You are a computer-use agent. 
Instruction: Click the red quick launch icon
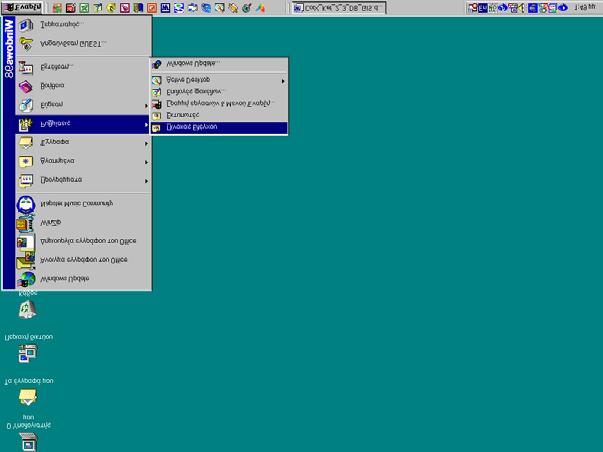click(x=70, y=8)
